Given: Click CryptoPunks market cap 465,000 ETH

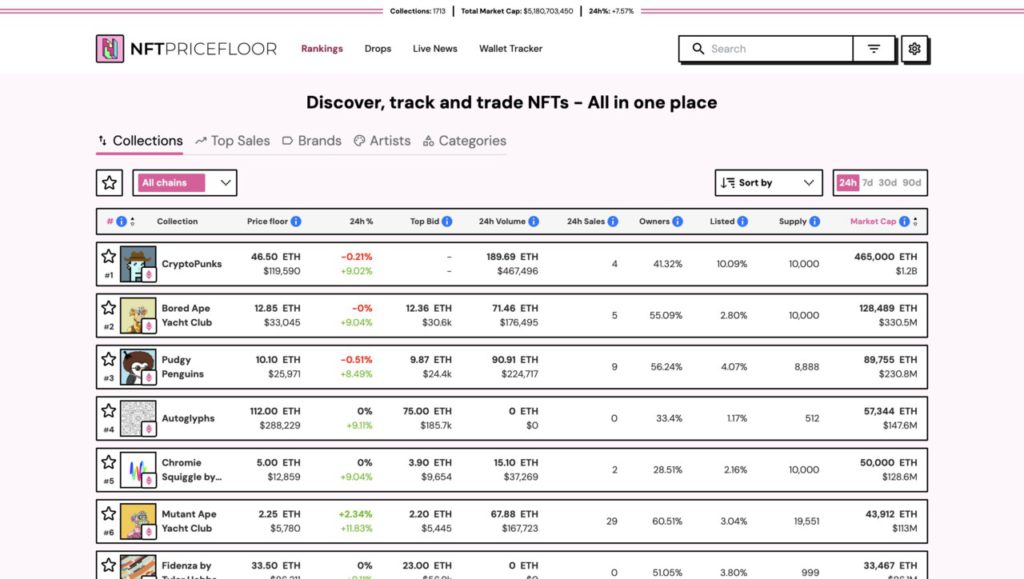Looking at the screenshot, I should tap(886, 257).
